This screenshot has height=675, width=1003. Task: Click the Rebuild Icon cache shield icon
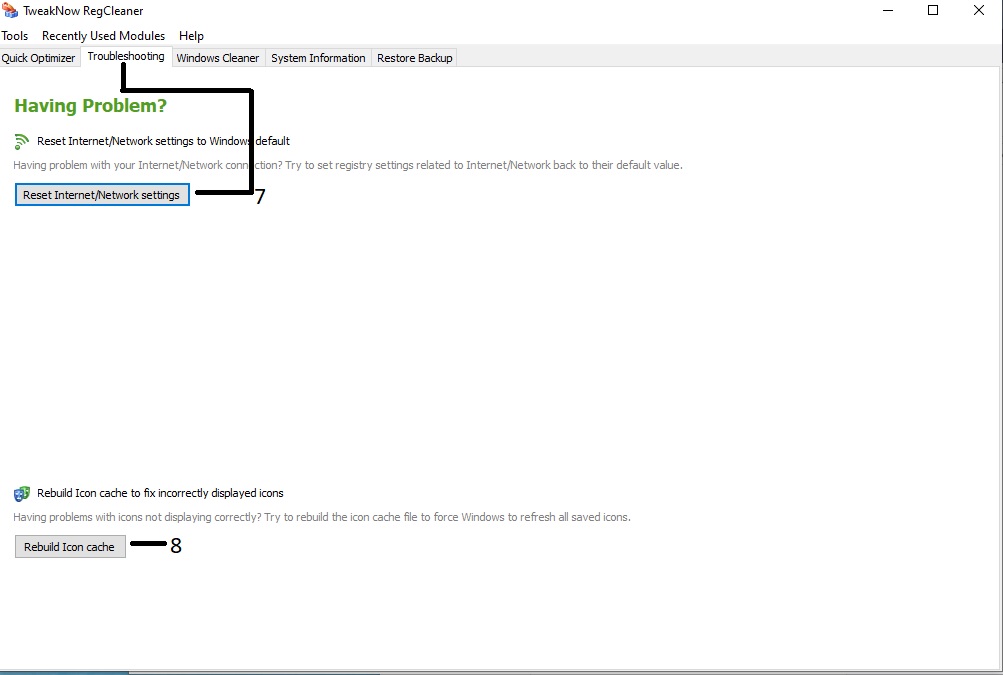22,493
